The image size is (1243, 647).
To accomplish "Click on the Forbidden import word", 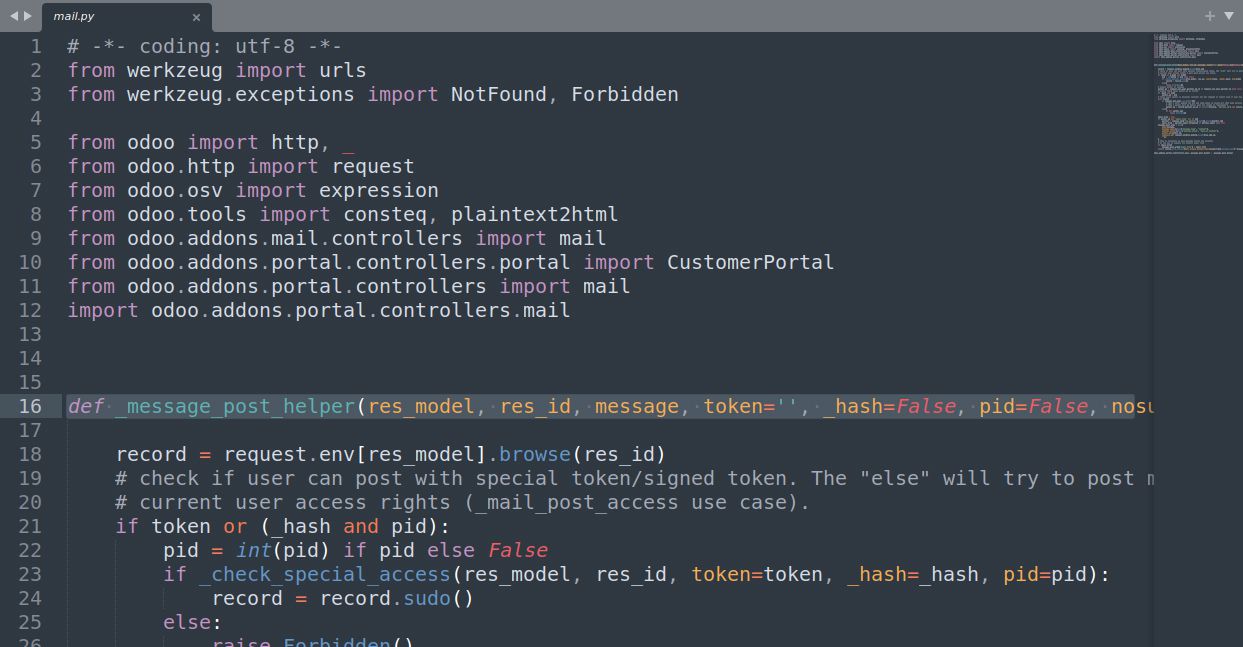I will tap(625, 94).
